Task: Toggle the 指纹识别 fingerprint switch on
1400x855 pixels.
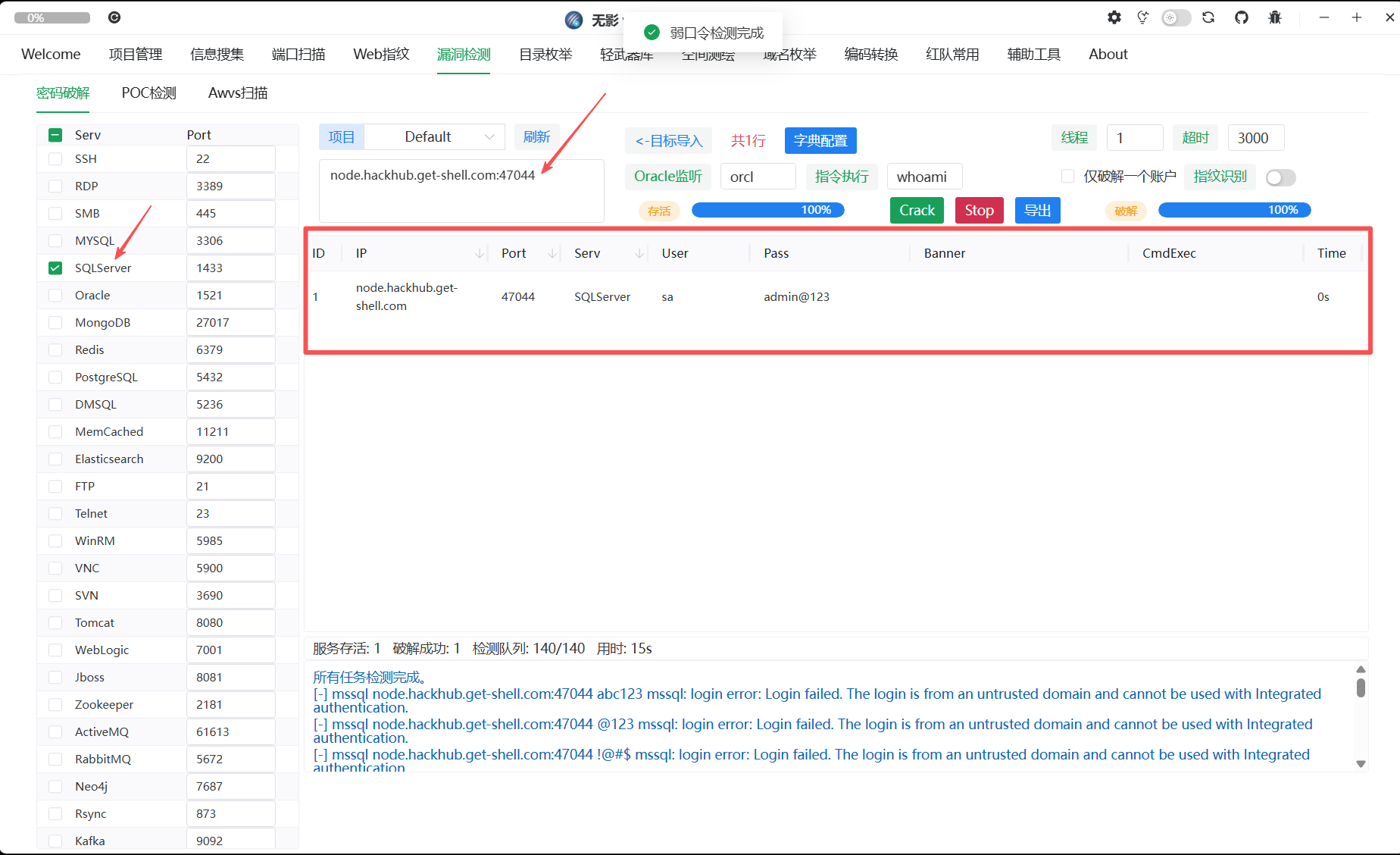Action: click(1280, 177)
